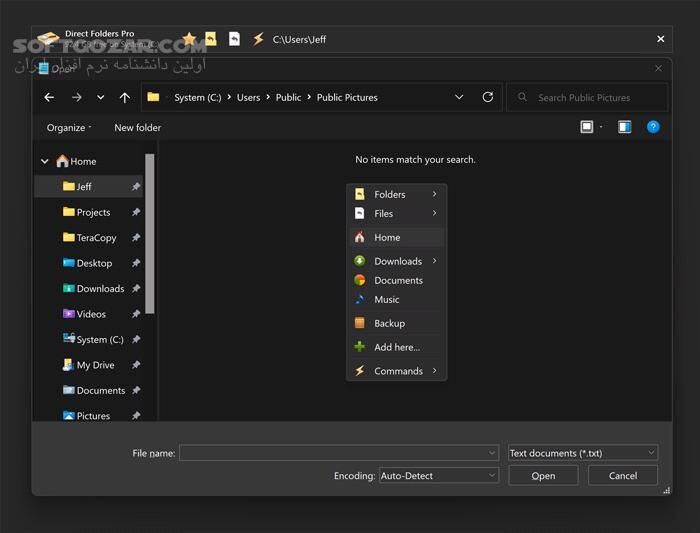
Task: Click the Direct Folders Pro favorites star icon
Action: (x=189, y=39)
